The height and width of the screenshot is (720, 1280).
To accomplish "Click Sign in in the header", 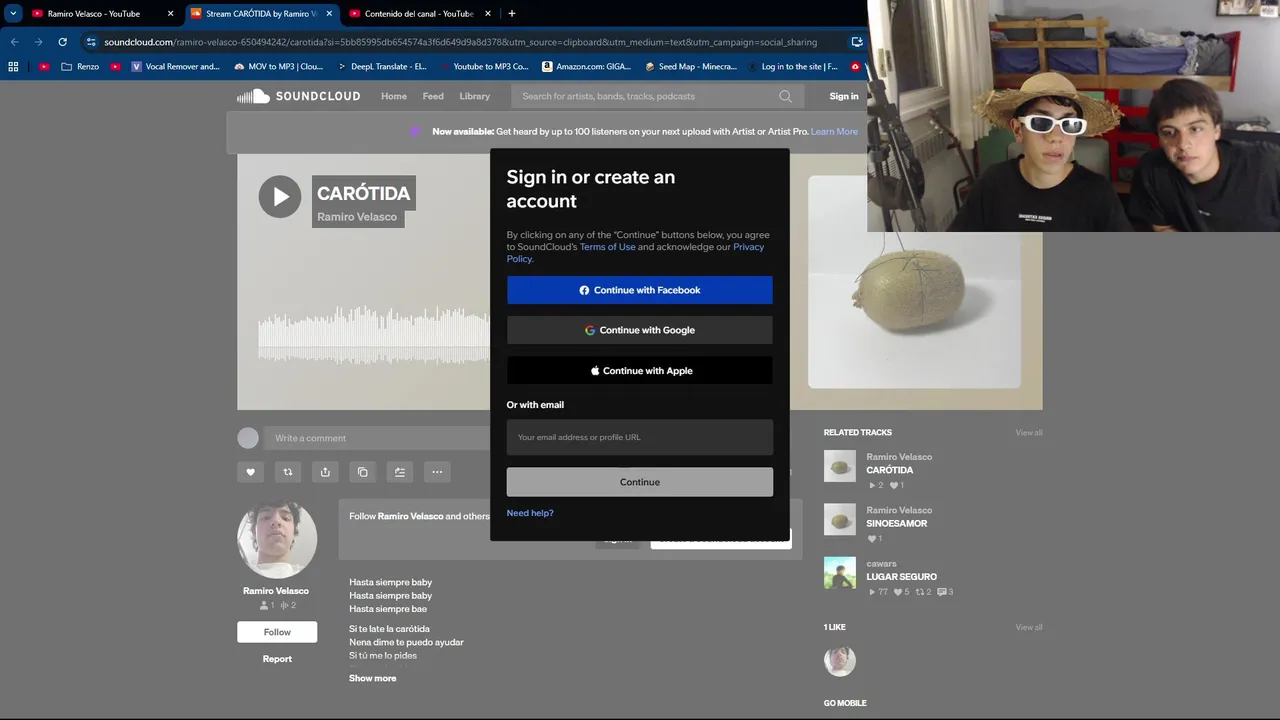I will point(844,96).
